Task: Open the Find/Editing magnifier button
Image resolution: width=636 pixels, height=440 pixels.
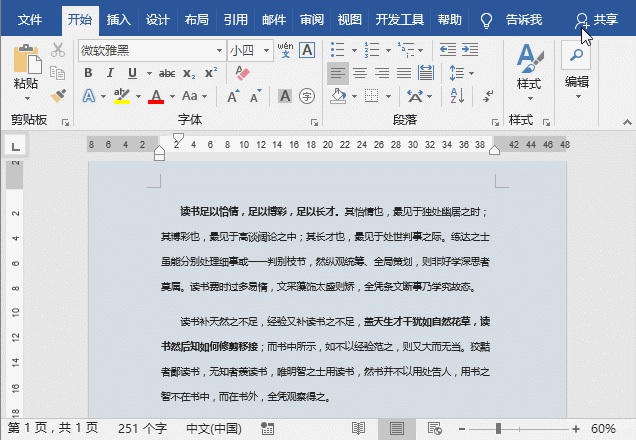Action: pos(576,55)
